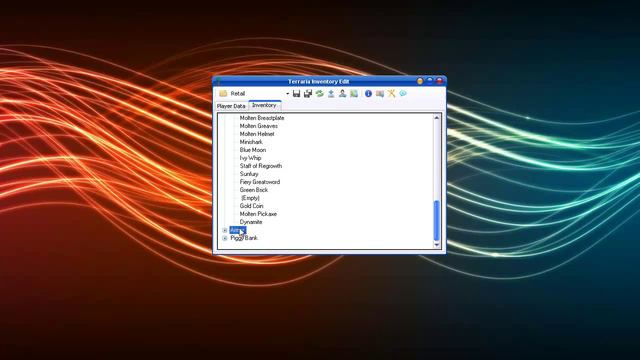Select the Sunfury item

(249, 174)
